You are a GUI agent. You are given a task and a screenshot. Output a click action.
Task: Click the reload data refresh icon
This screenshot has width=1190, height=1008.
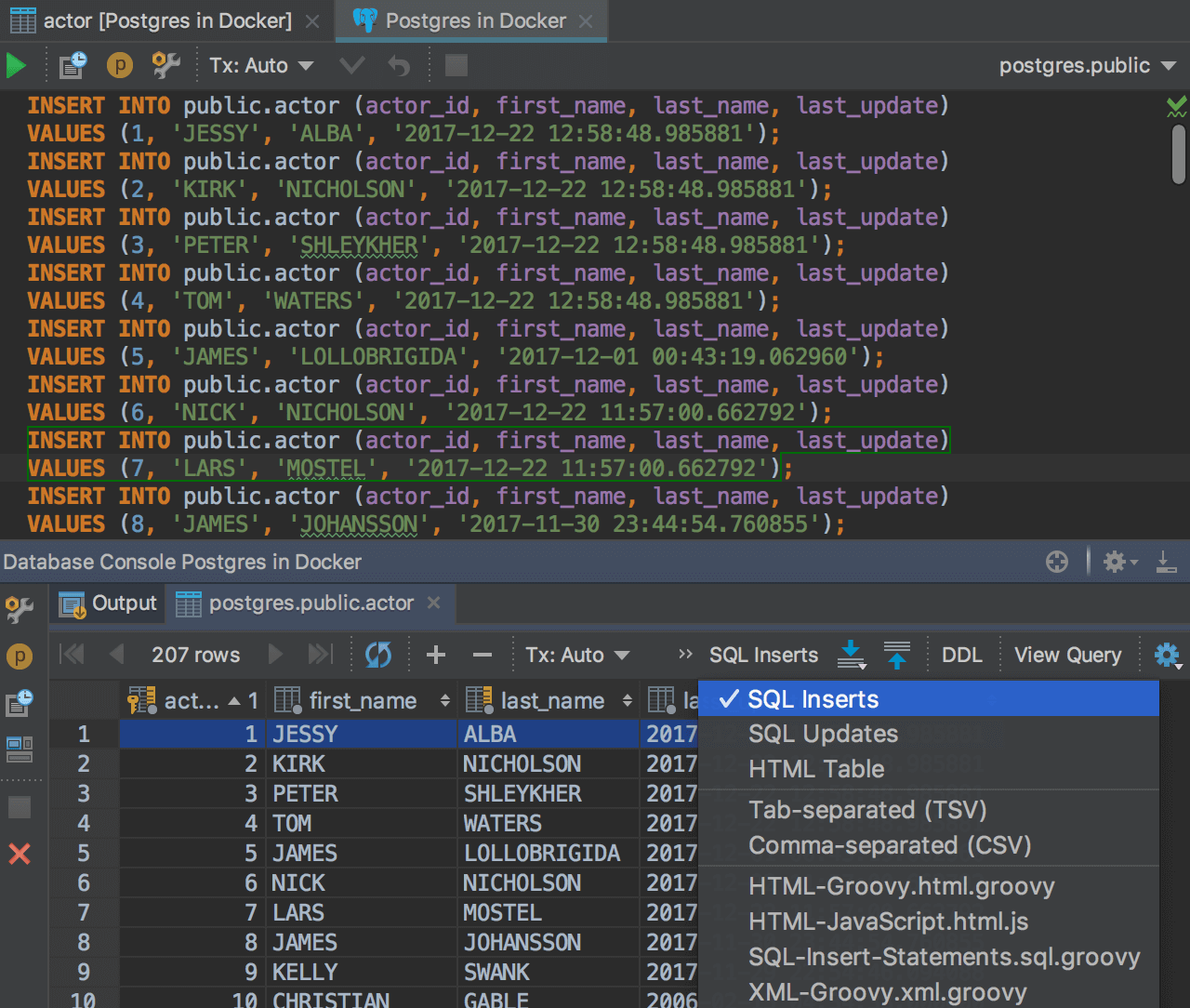click(x=378, y=655)
